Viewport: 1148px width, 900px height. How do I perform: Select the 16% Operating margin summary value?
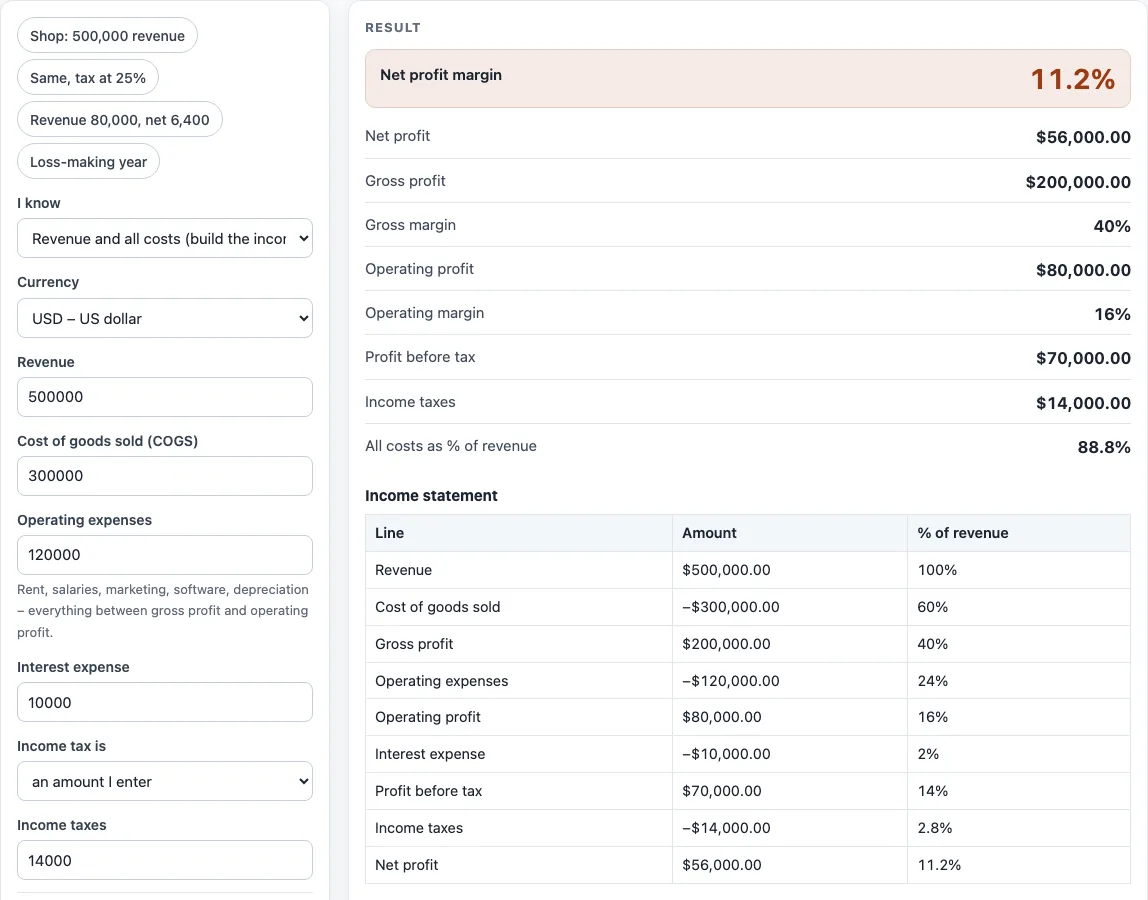click(1112, 314)
